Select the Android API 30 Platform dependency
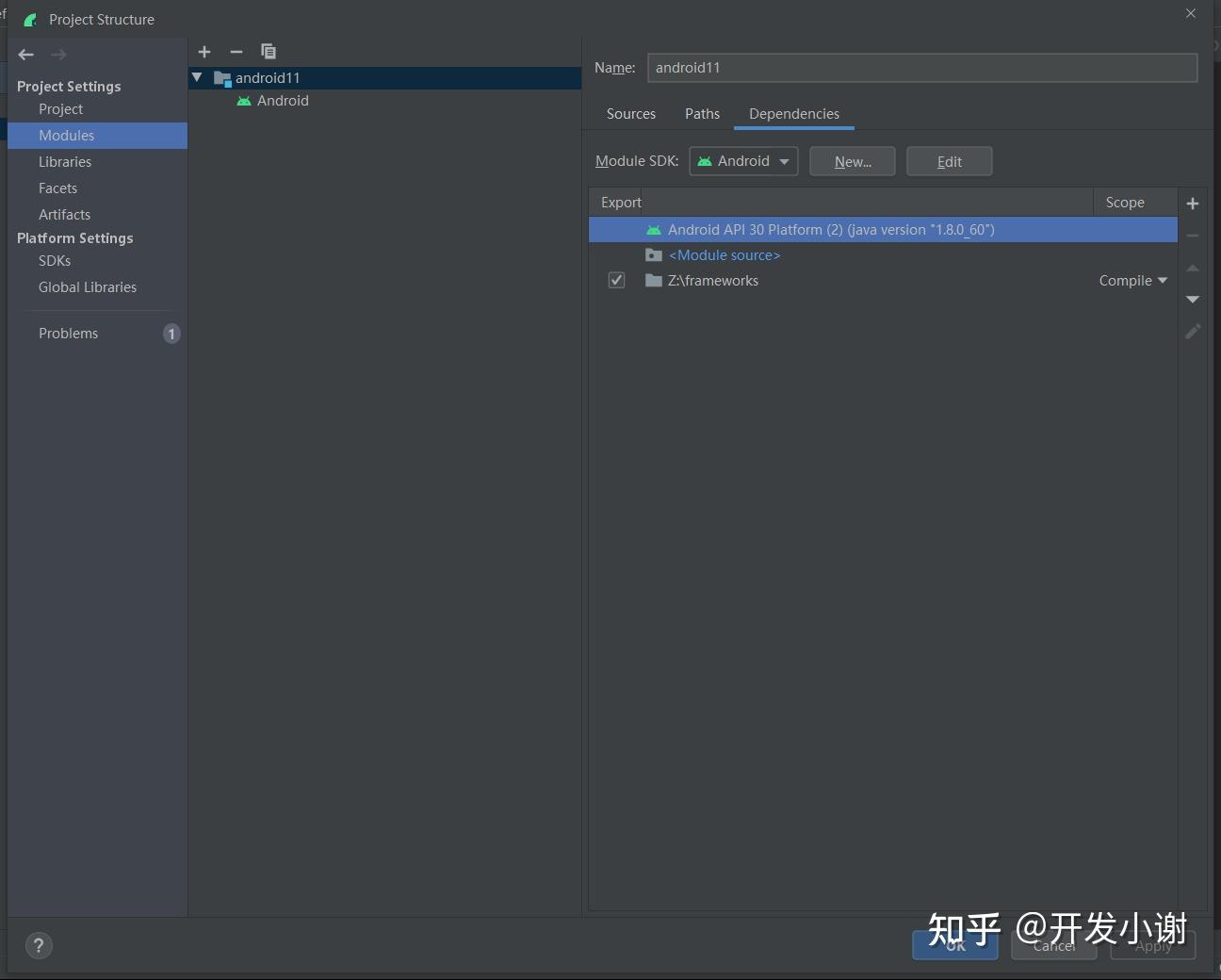Image resolution: width=1221 pixels, height=980 pixels. click(830, 229)
